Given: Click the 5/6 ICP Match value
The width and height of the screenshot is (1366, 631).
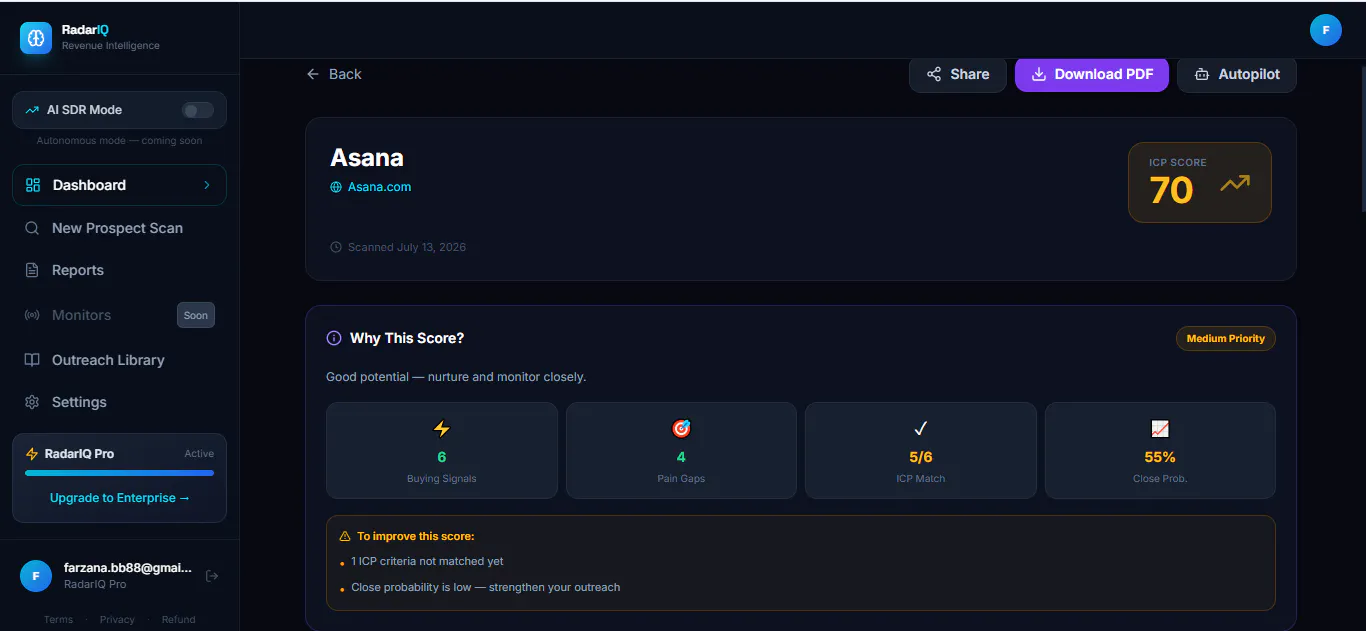Looking at the screenshot, I should pos(921,457).
